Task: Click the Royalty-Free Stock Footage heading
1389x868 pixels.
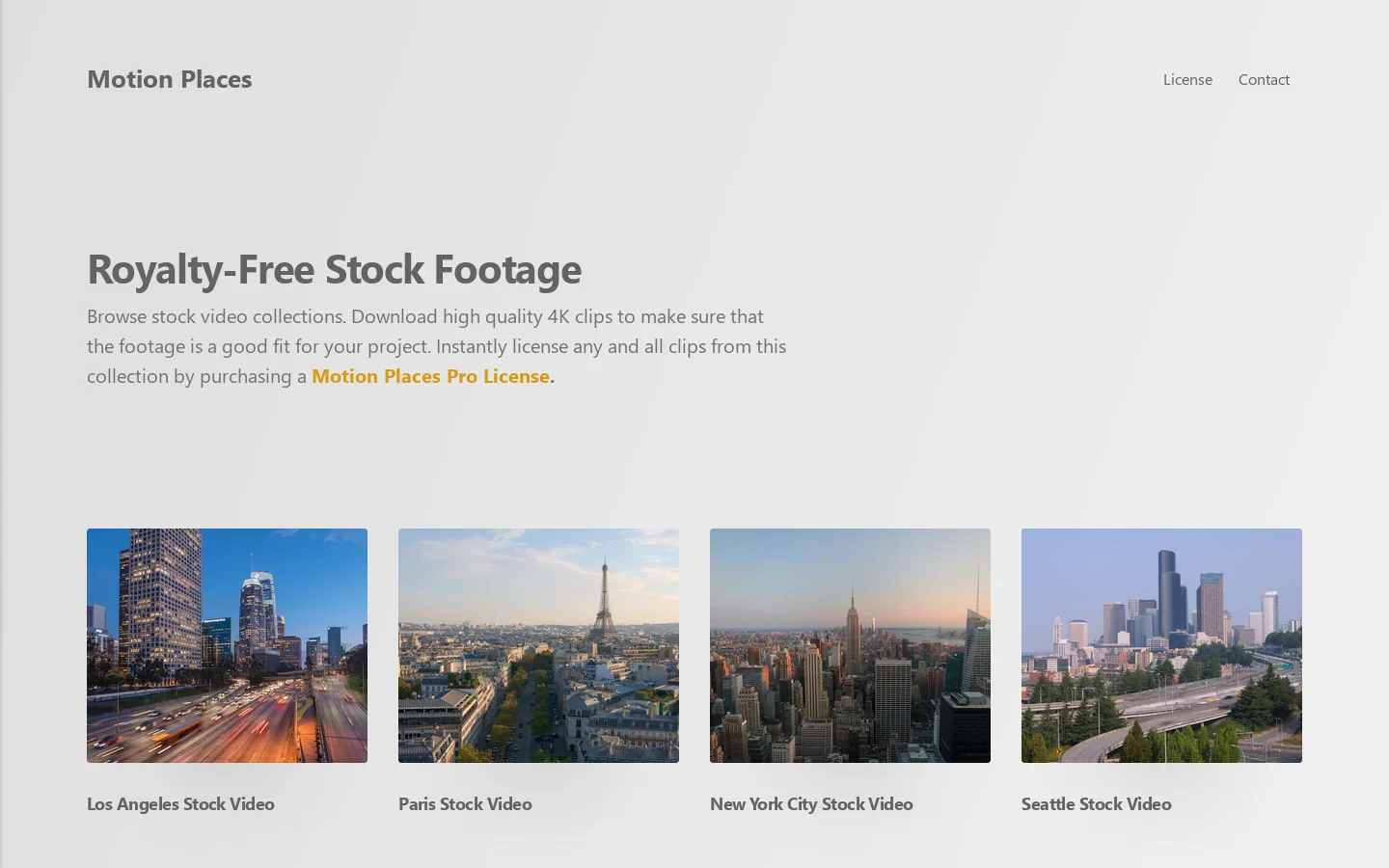Action: click(x=334, y=269)
